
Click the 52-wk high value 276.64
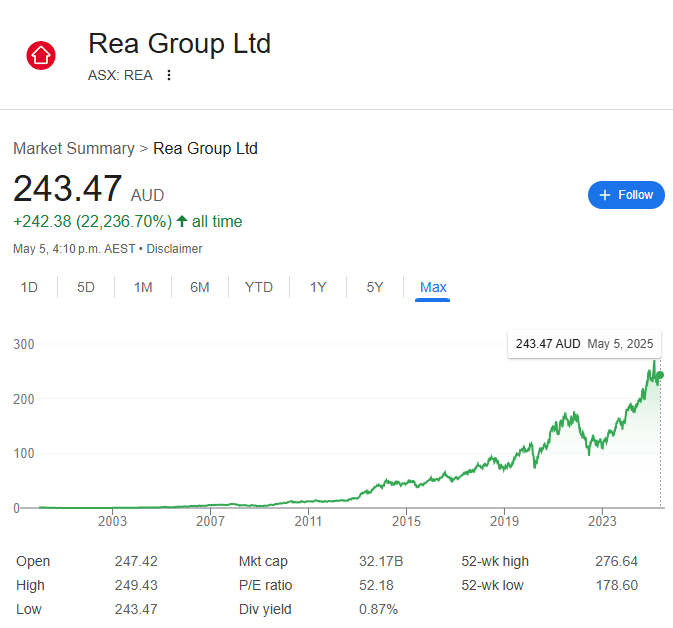coord(616,561)
